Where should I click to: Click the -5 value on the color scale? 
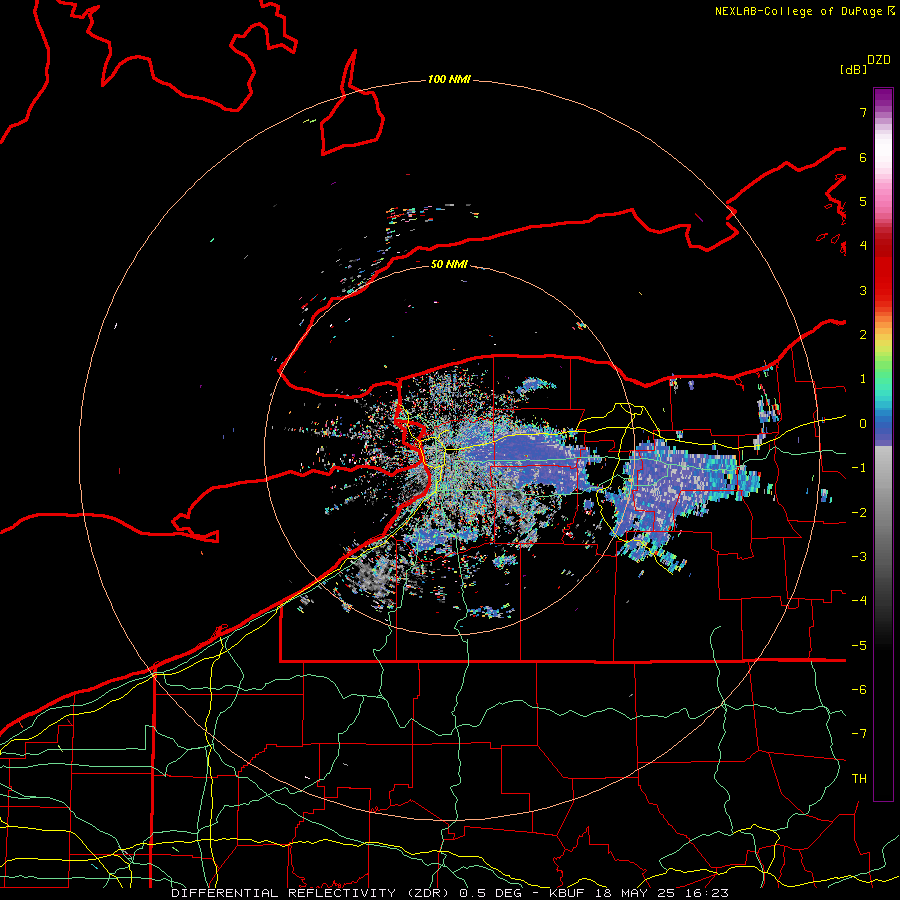point(859,646)
